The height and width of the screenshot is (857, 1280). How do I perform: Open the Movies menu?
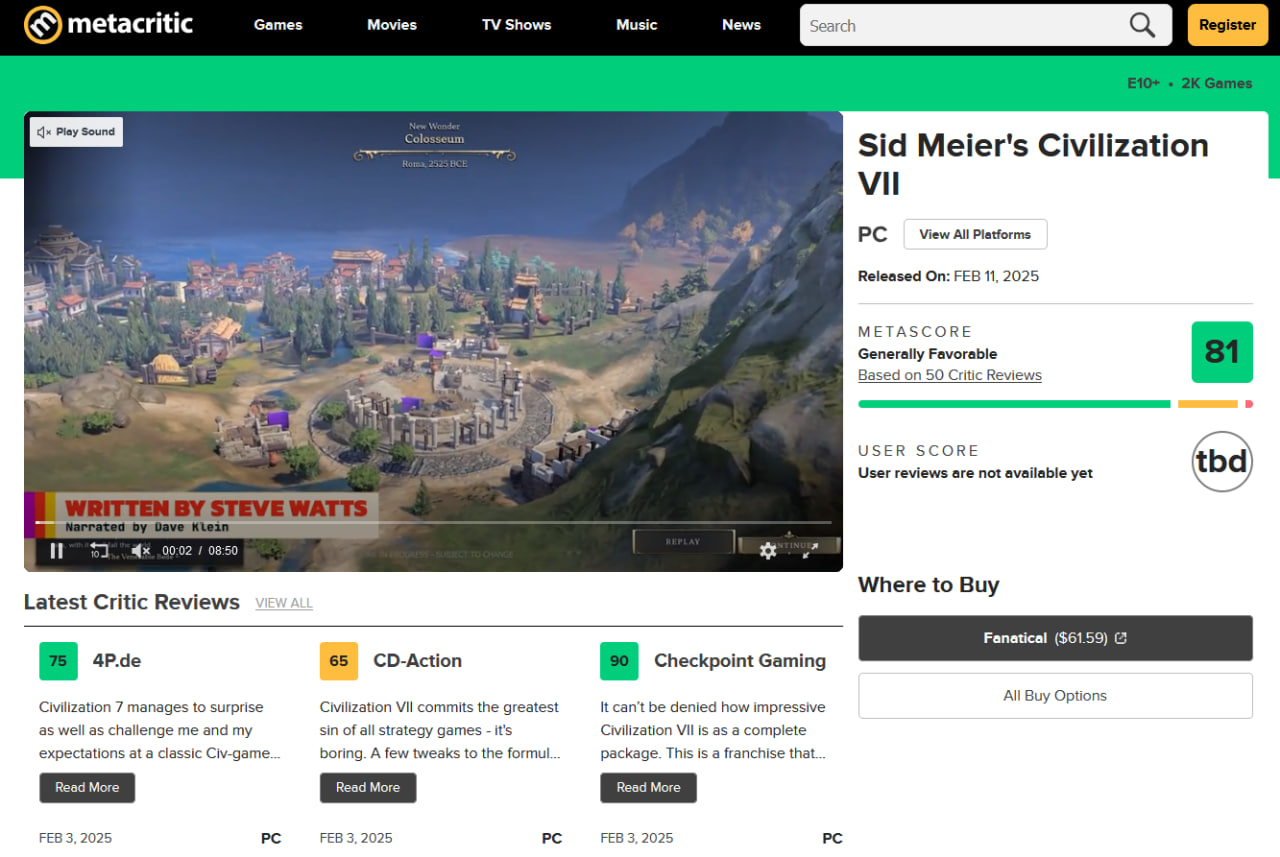click(x=392, y=25)
